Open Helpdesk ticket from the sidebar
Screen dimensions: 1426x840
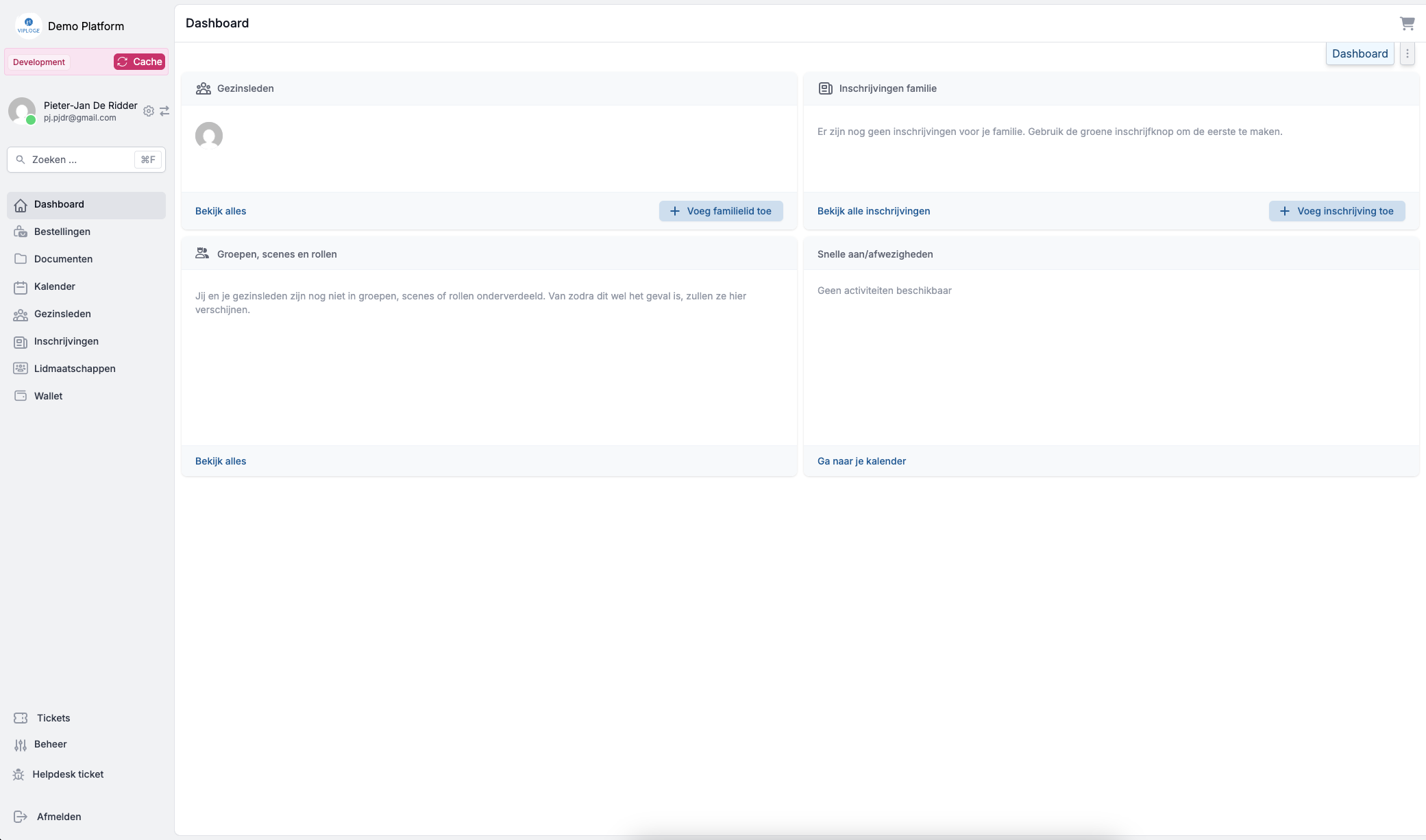(x=68, y=774)
